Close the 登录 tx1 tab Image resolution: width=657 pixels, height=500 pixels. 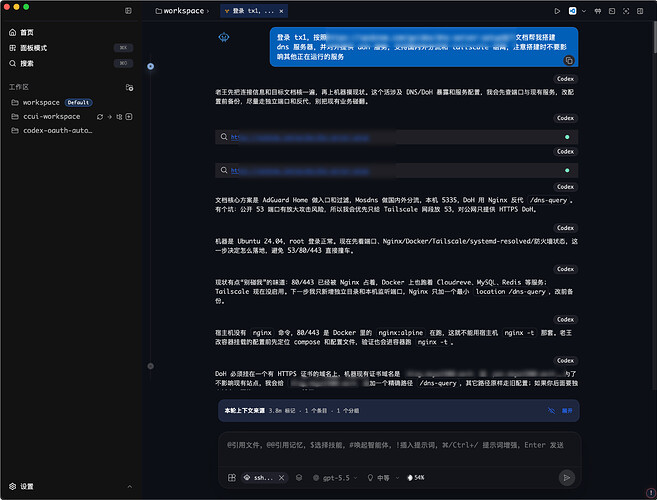coord(281,11)
